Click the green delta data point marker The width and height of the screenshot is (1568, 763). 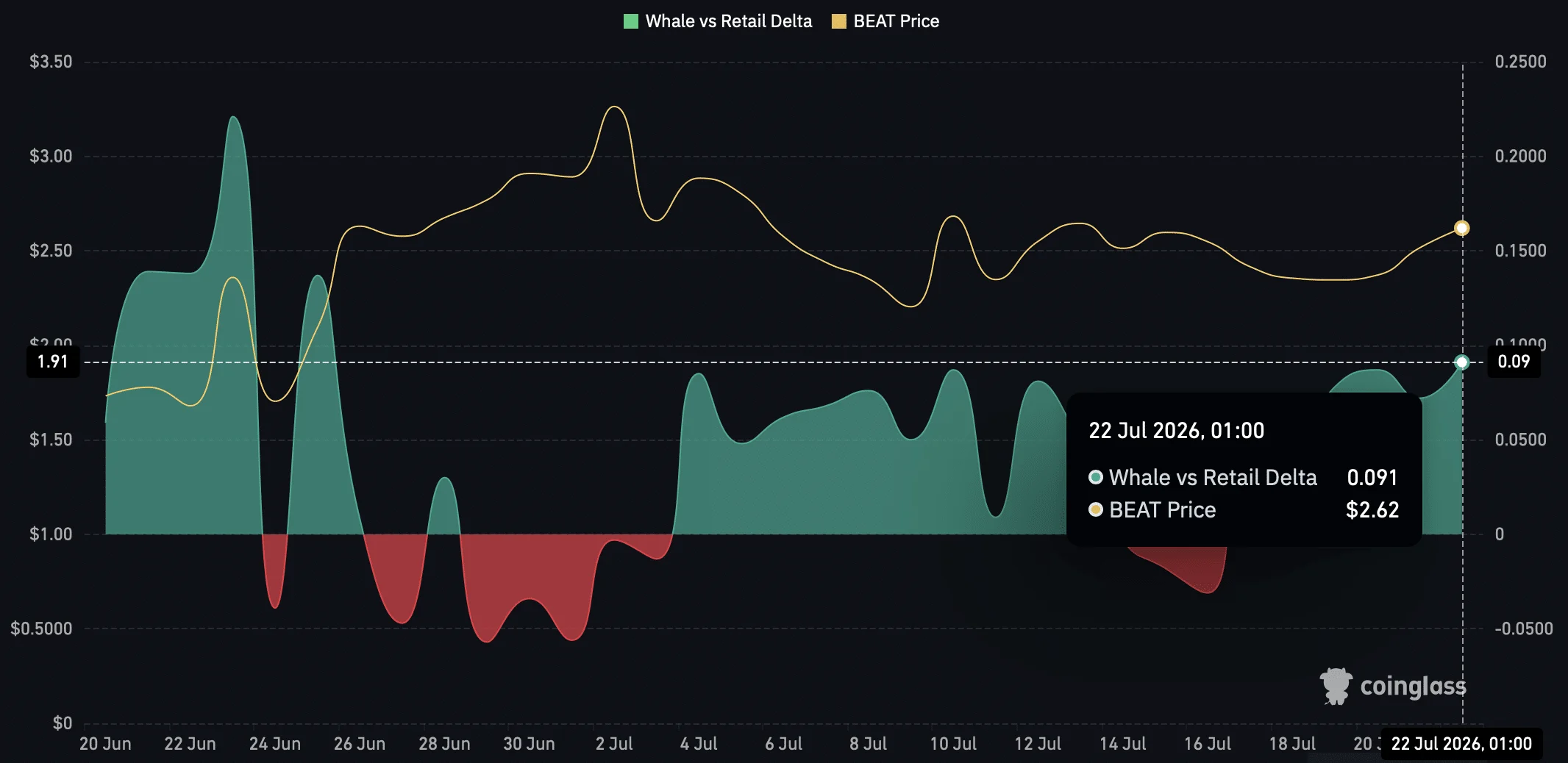1462,362
